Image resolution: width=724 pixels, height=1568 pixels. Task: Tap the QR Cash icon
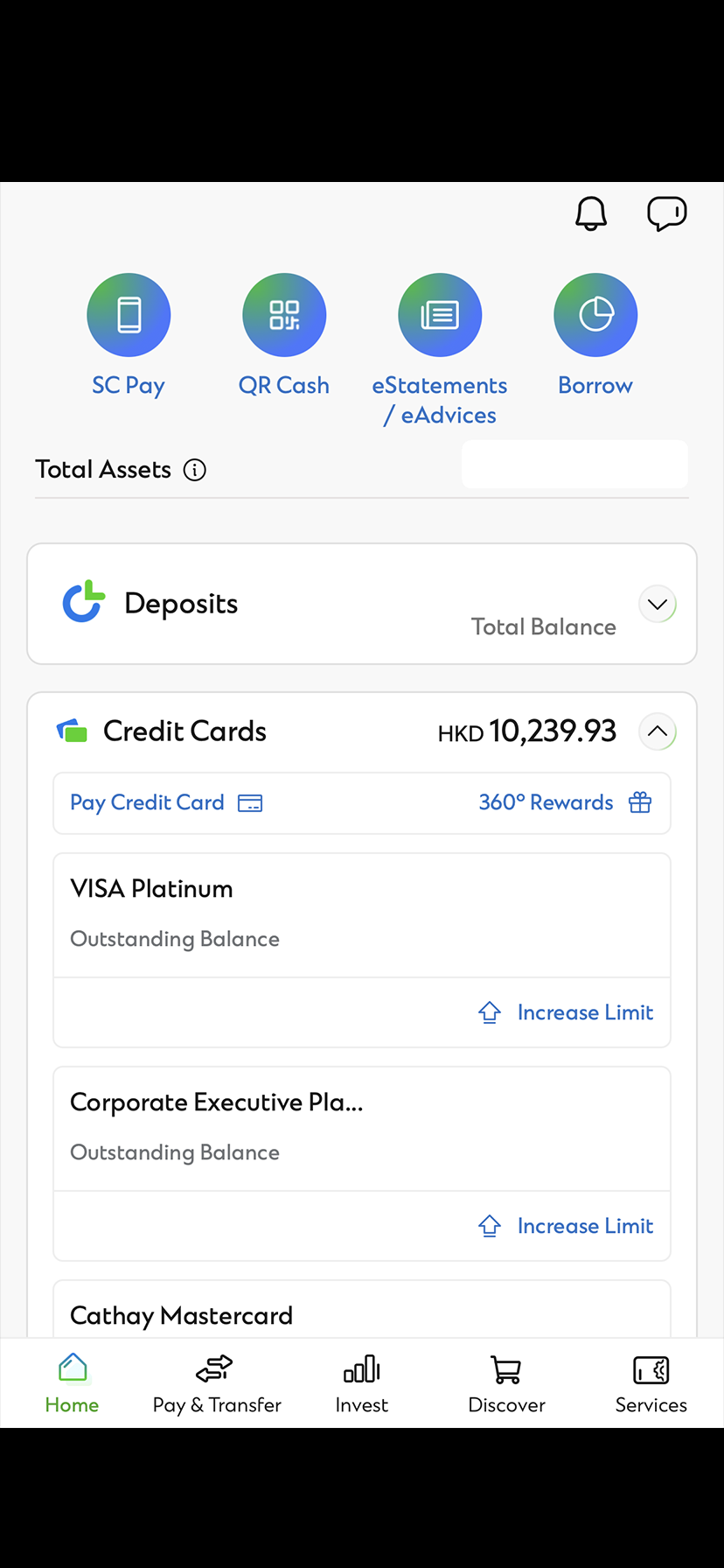(284, 315)
